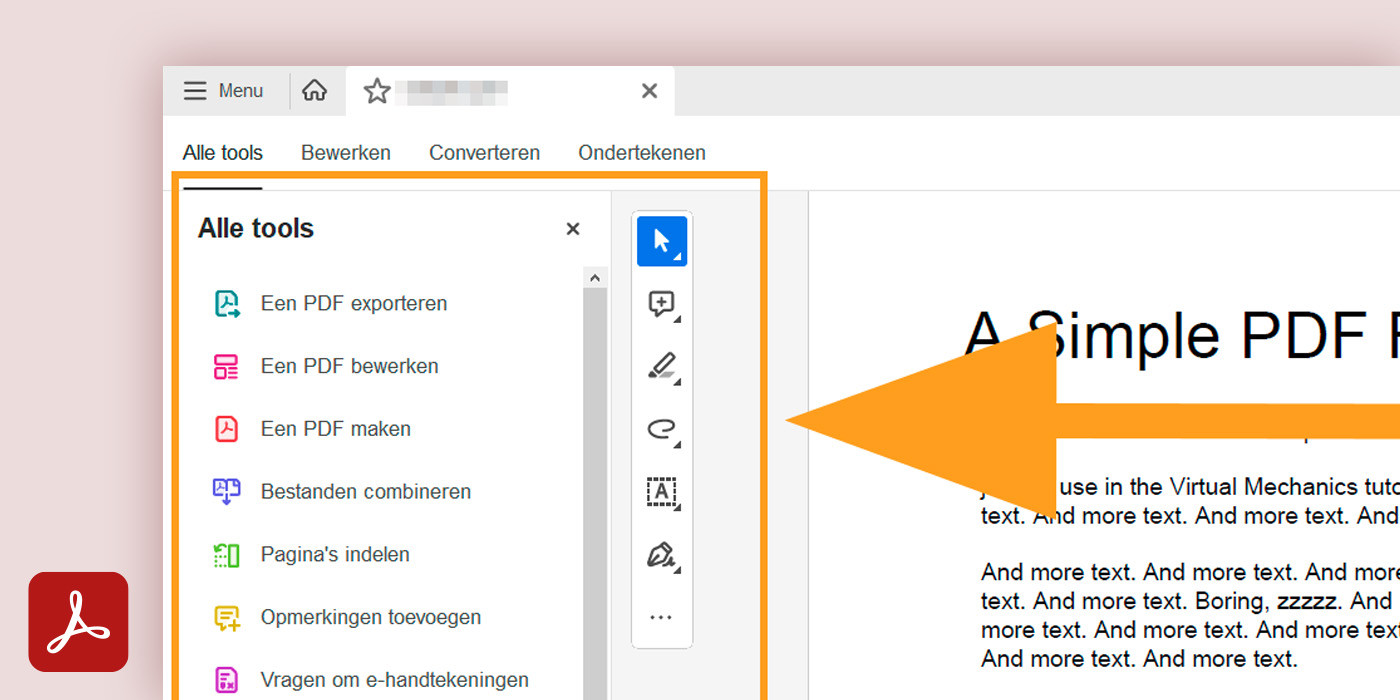Select the freehand draw loop tool
1400x700 pixels.
click(x=662, y=430)
